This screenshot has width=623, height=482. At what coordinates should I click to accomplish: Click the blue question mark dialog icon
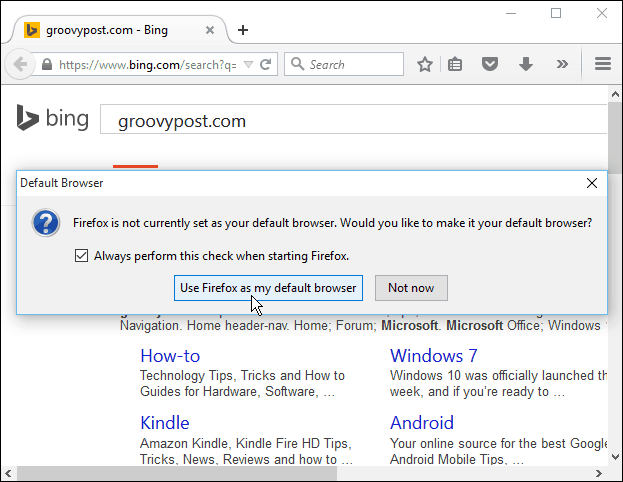click(46, 223)
